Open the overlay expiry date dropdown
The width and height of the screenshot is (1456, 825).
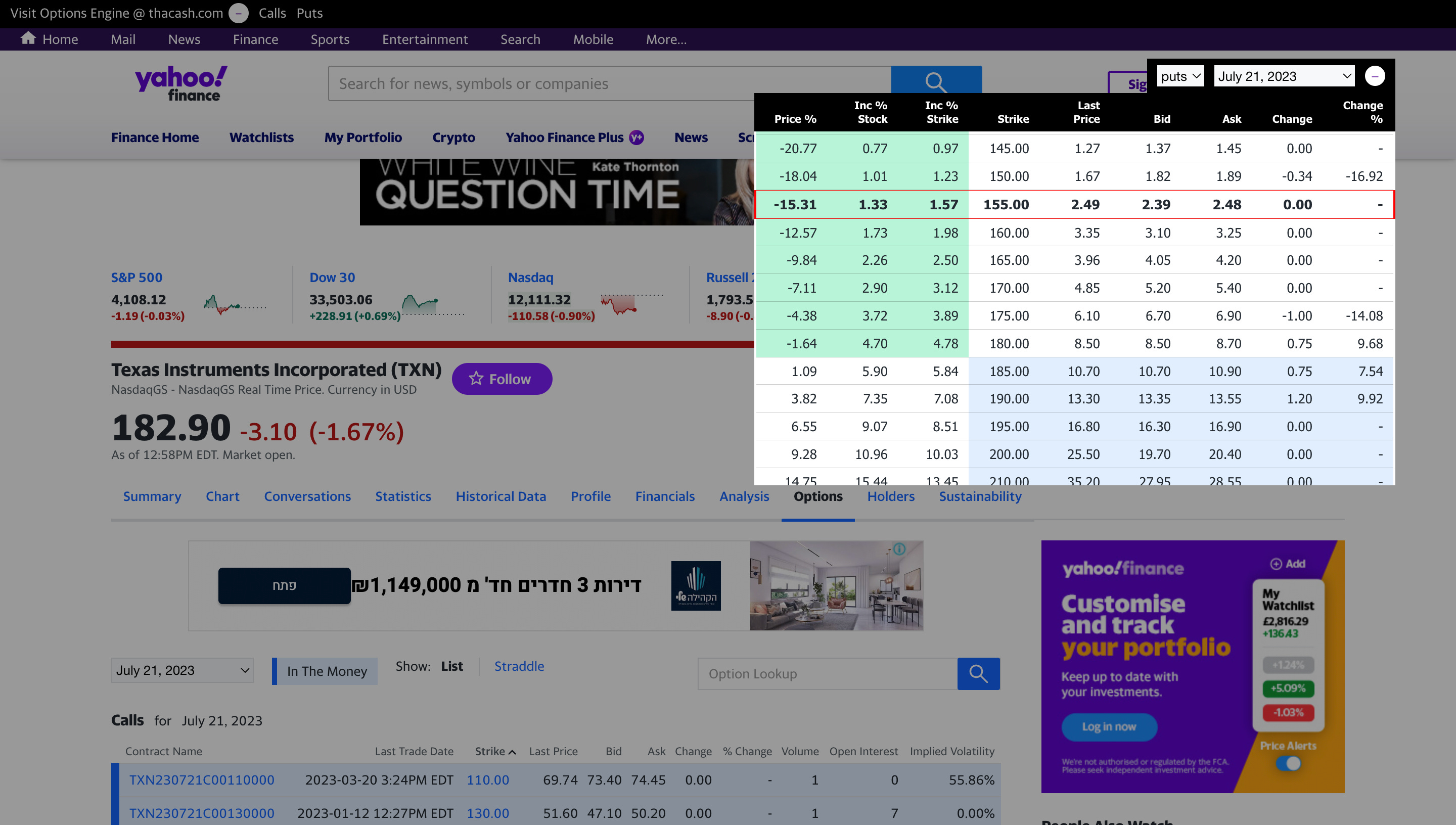click(1284, 76)
